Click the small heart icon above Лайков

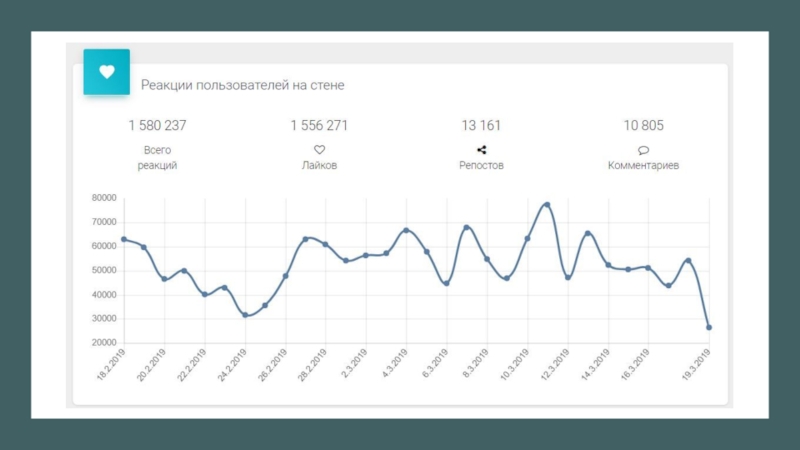319,150
